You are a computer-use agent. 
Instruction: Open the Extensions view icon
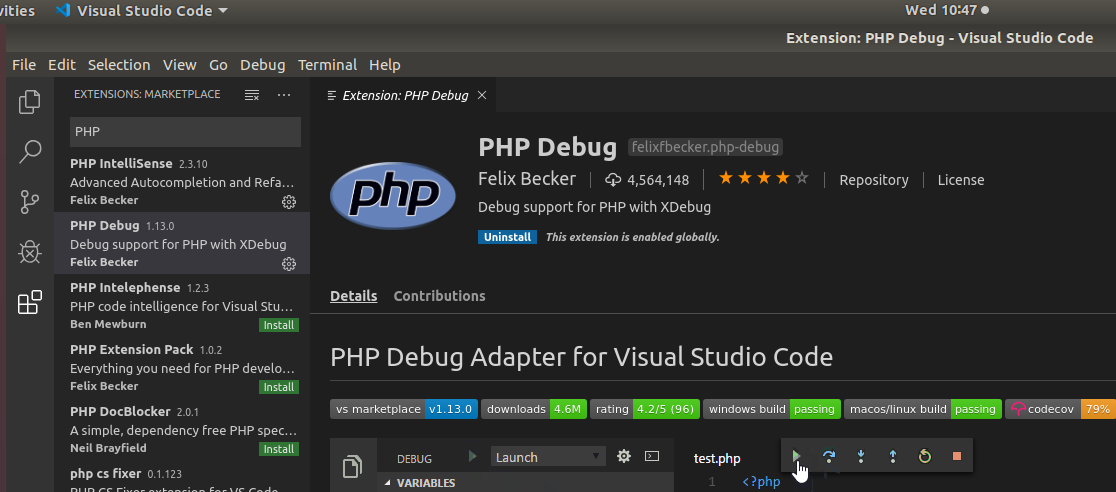coord(29,303)
